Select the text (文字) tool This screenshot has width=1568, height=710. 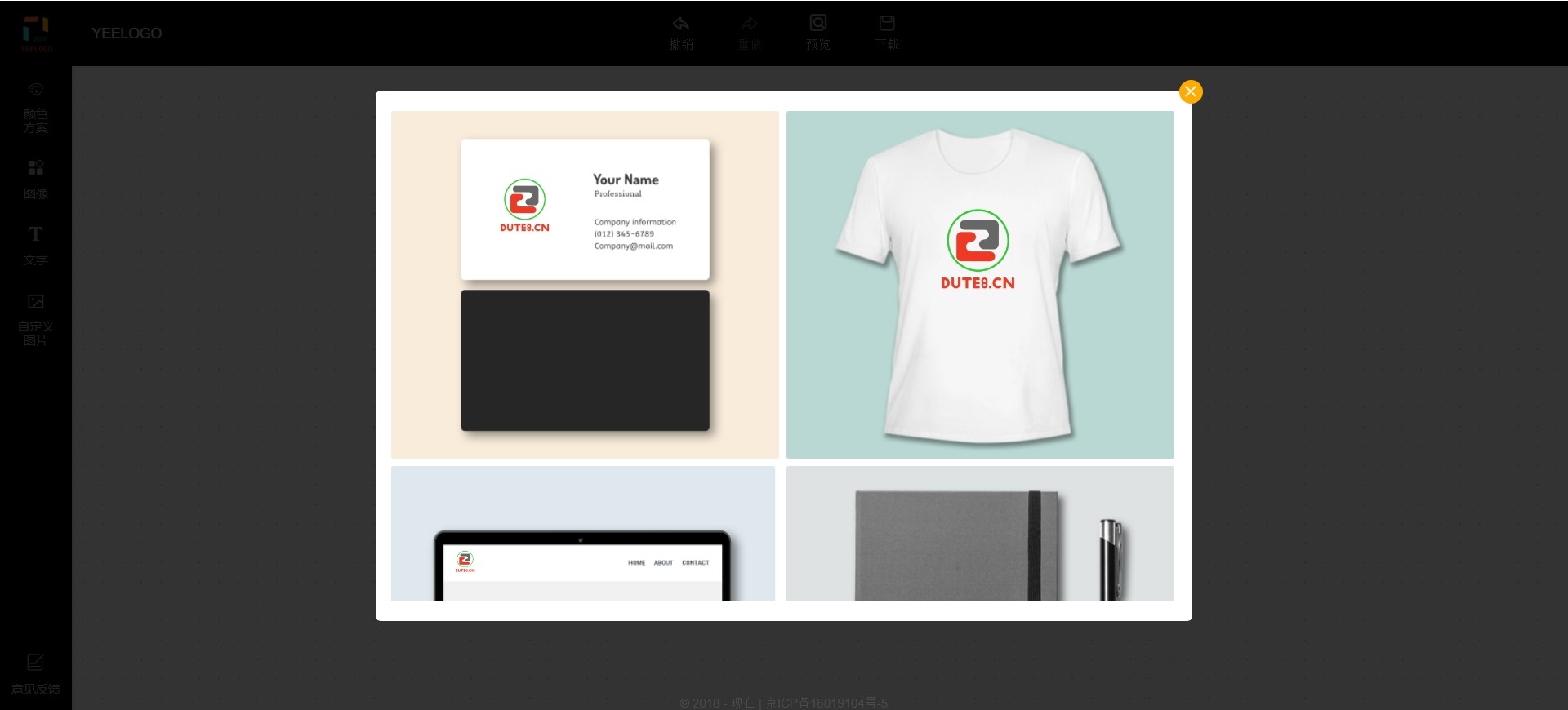point(36,246)
